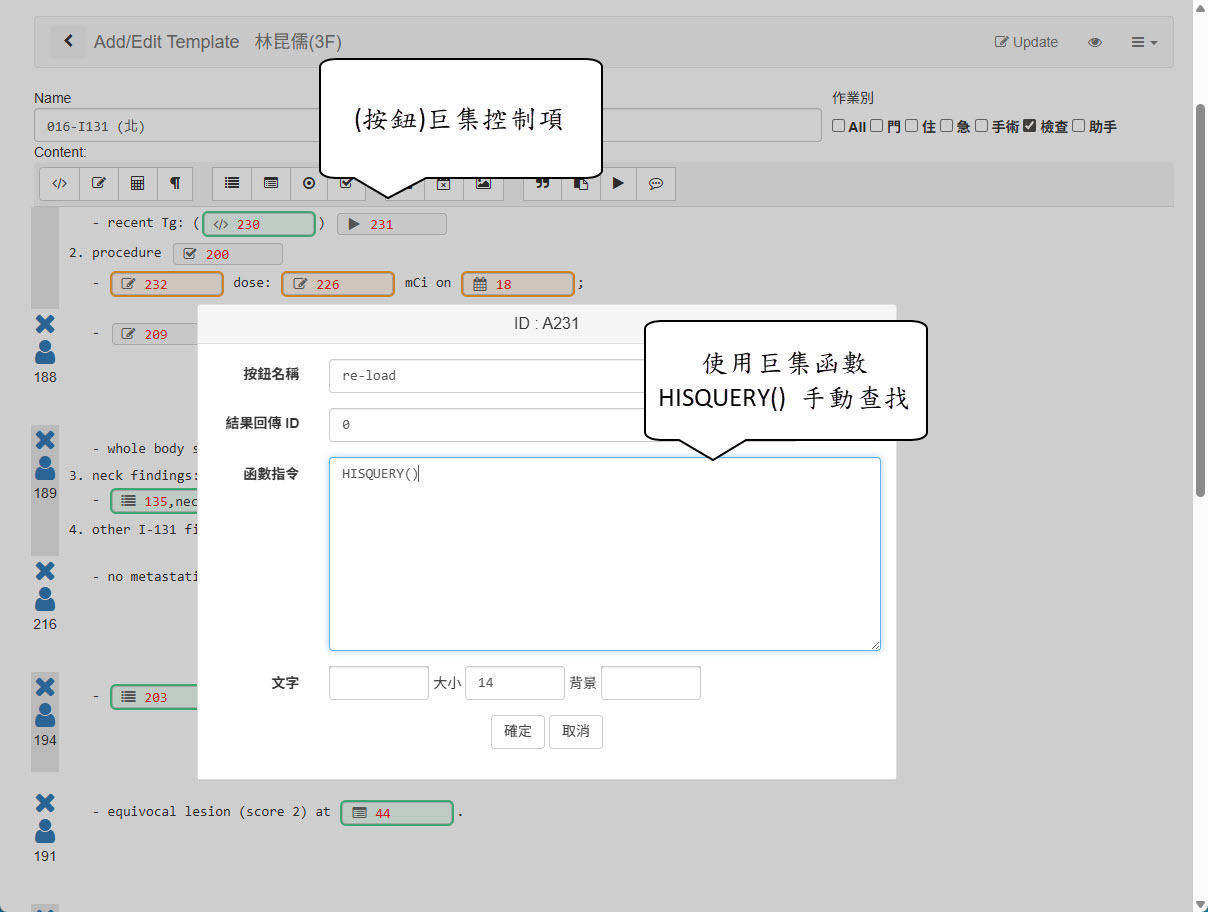Viewport: 1208px width, 912px height.
Task: Insert a list using the bullet list icon
Action: pyautogui.click(x=232, y=184)
